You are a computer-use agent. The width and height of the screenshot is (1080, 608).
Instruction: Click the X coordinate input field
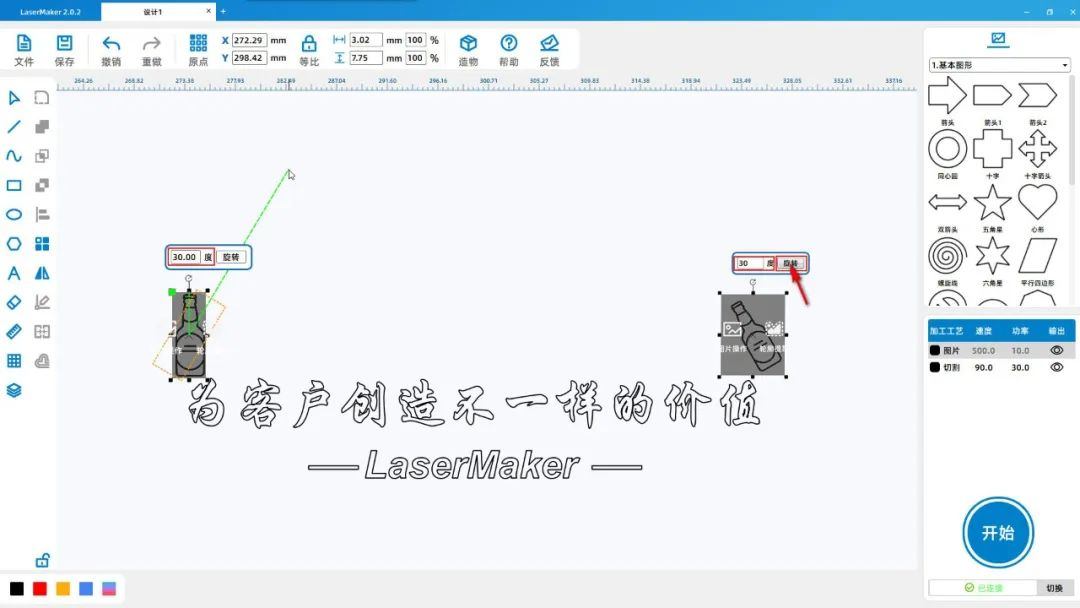click(x=249, y=41)
